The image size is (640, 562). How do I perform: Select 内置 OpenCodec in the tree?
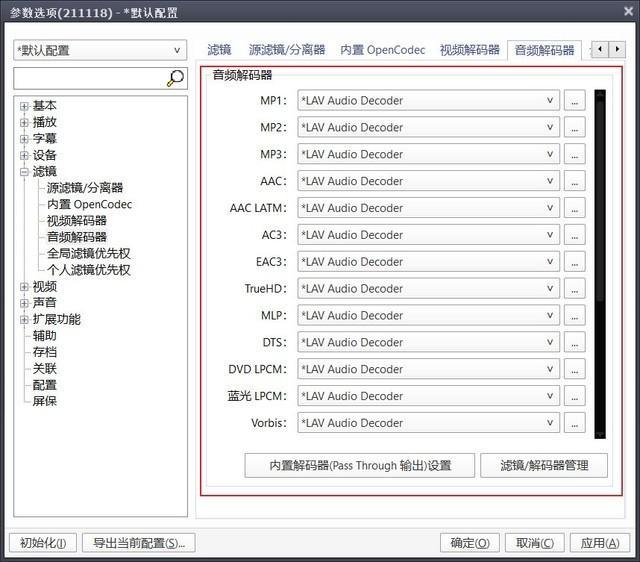(x=89, y=204)
